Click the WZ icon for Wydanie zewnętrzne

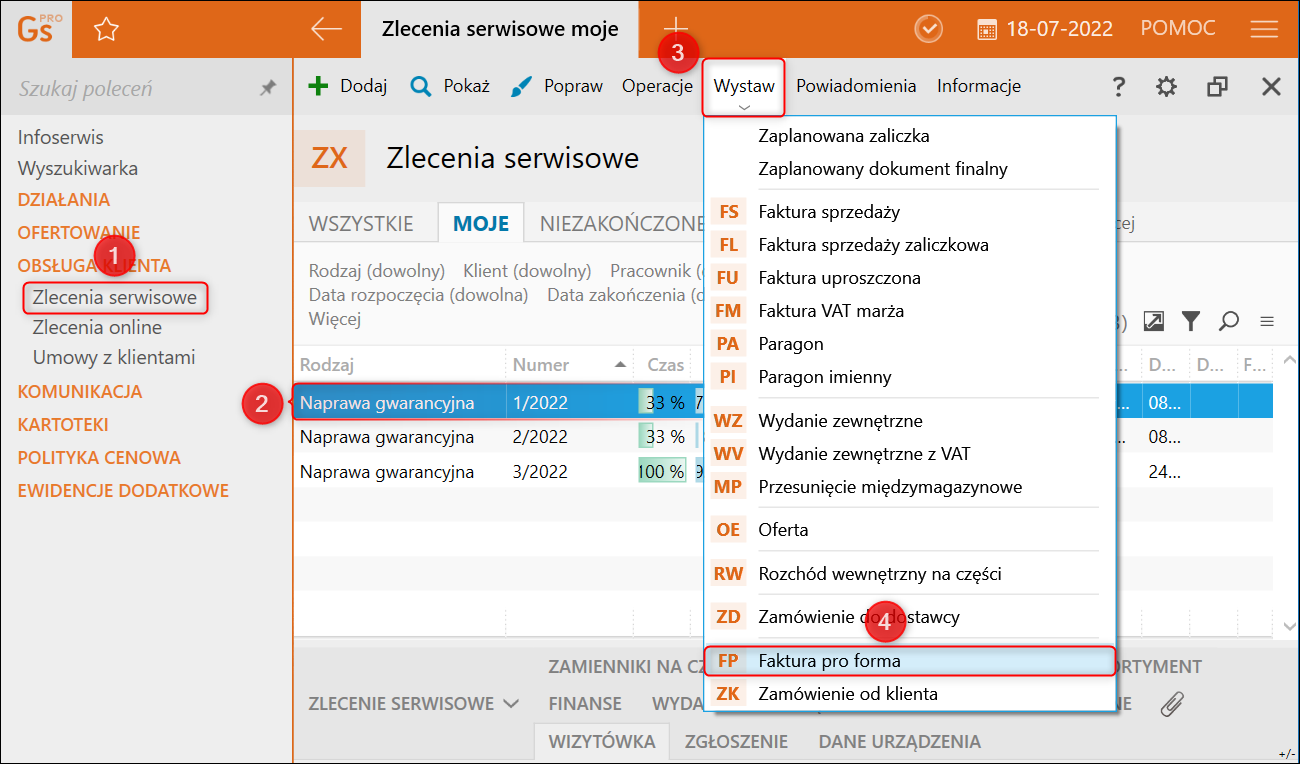point(728,421)
